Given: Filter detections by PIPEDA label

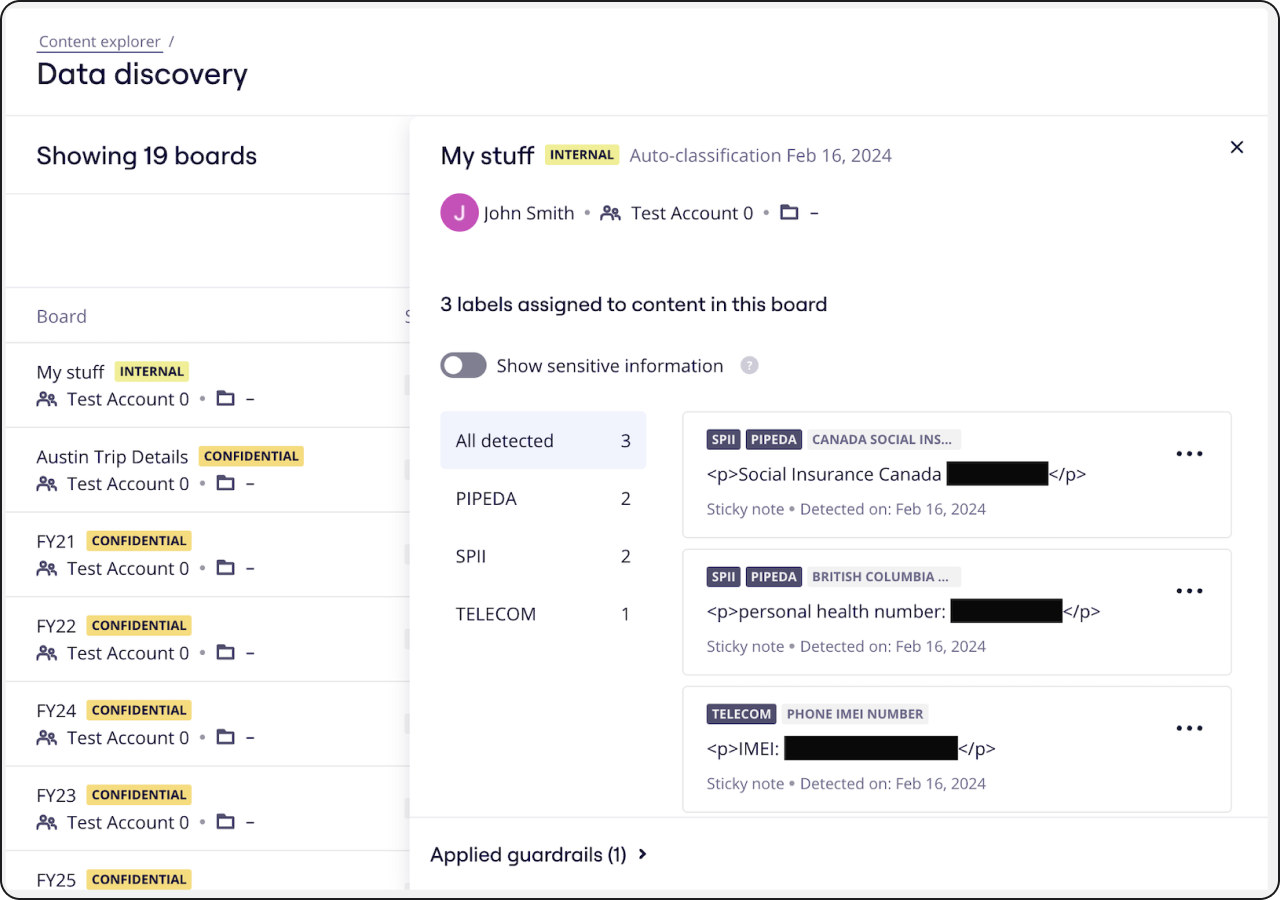Looking at the screenshot, I should (x=542, y=499).
